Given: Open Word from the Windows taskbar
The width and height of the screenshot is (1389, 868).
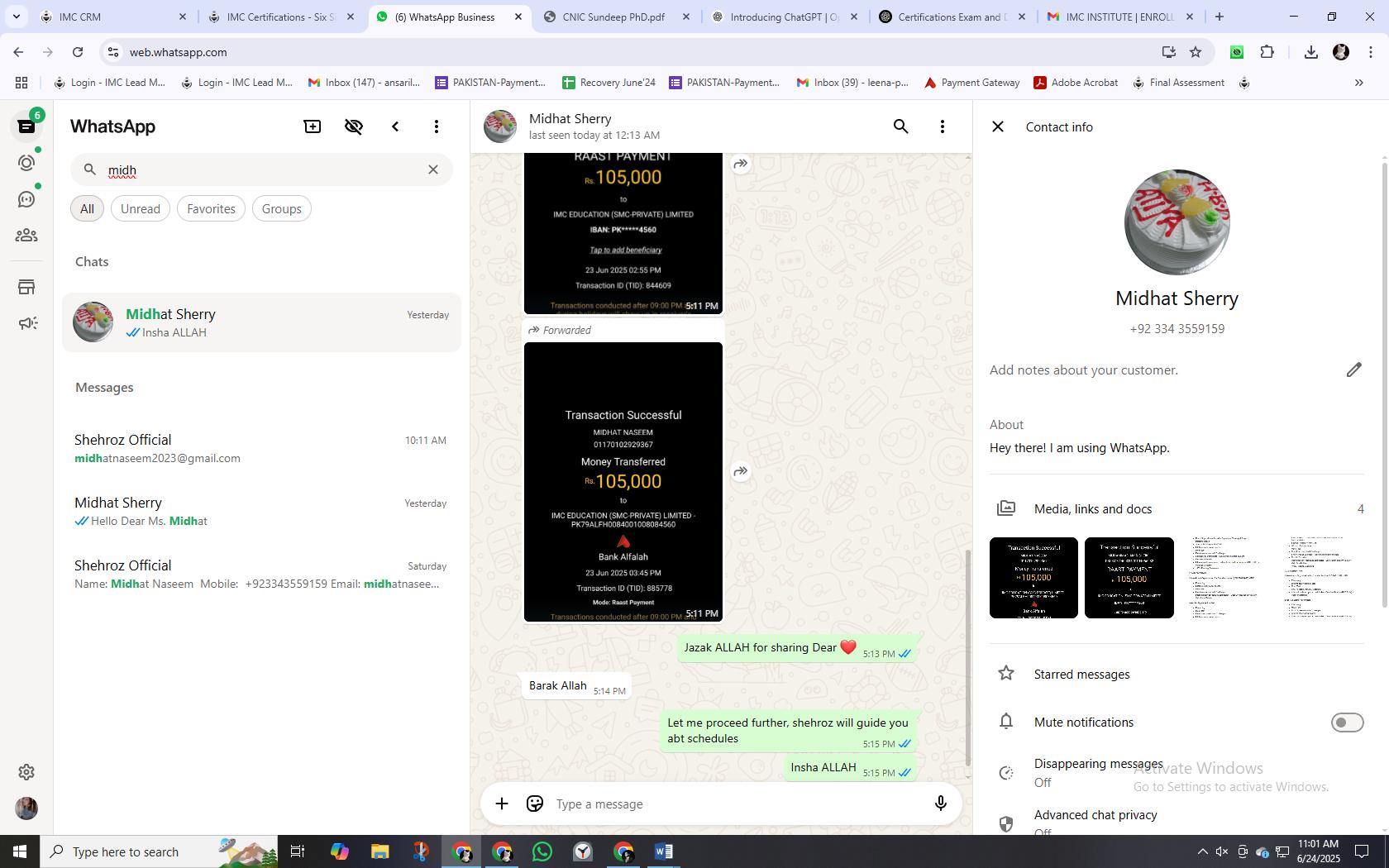Looking at the screenshot, I should tap(663, 851).
